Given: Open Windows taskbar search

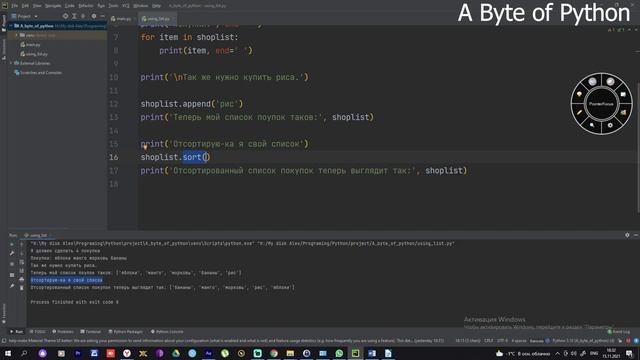Looking at the screenshot, I should pos(24,353).
